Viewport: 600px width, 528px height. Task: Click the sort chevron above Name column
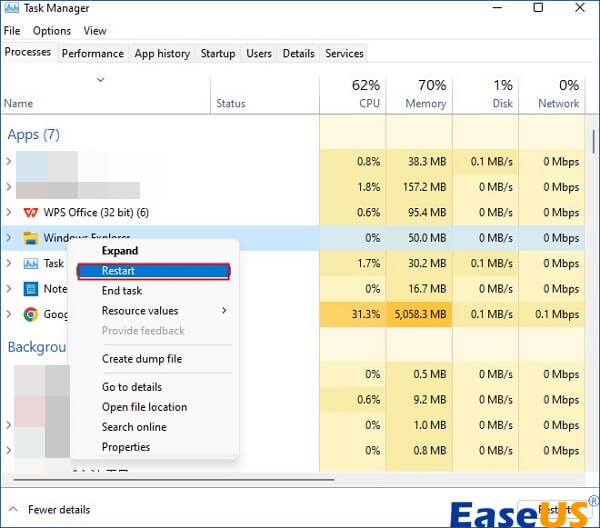(100, 80)
